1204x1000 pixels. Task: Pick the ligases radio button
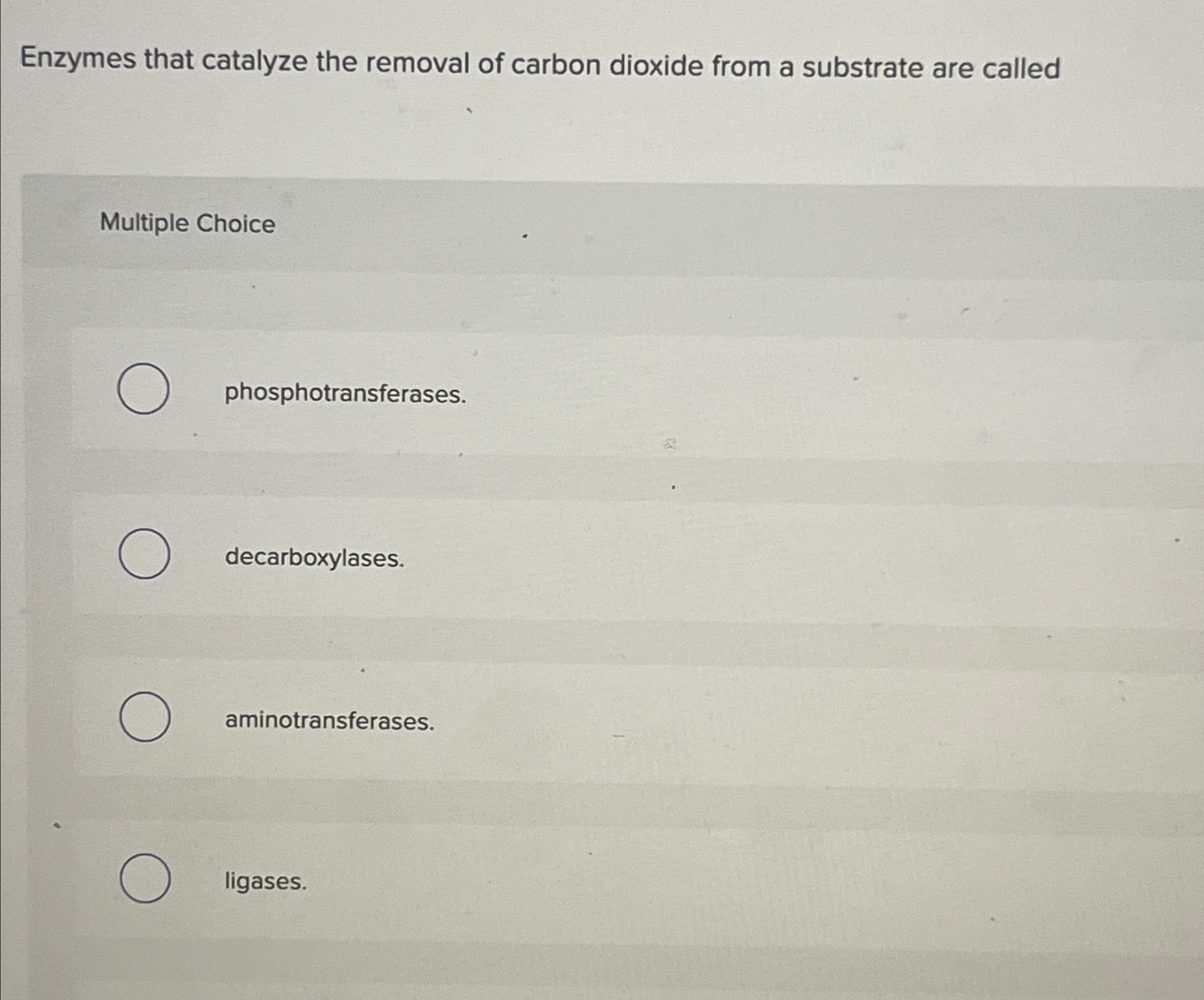click(x=145, y=878)
